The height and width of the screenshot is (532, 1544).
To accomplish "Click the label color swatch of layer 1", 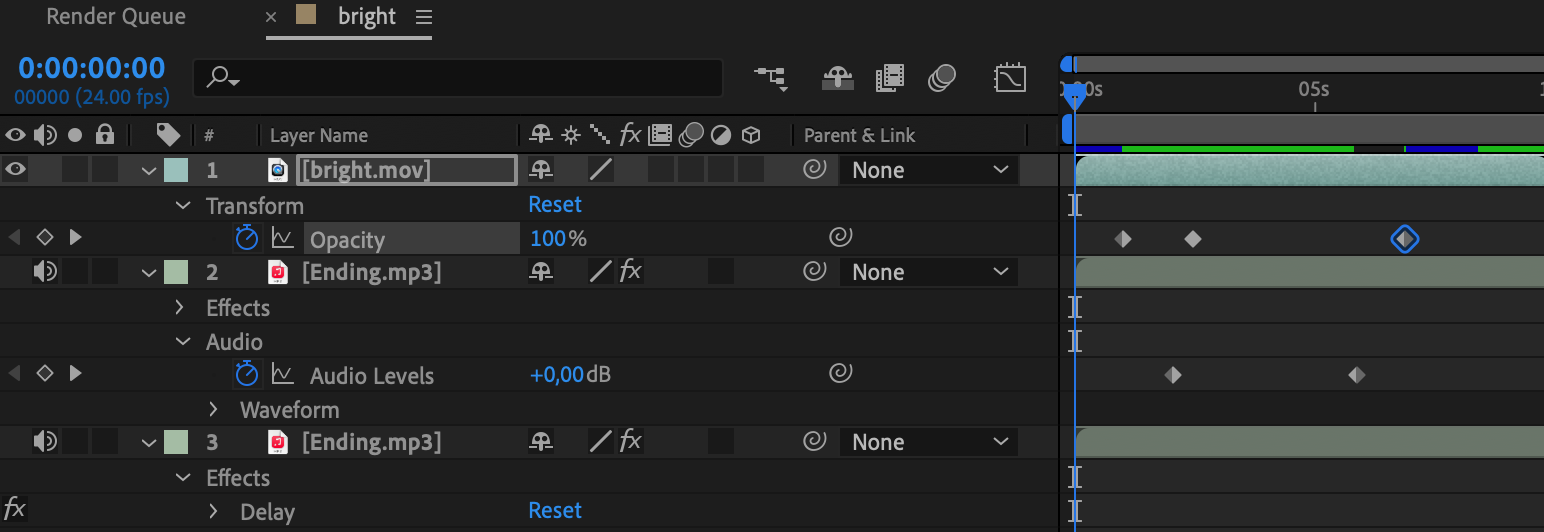I will tap(175, 170).
